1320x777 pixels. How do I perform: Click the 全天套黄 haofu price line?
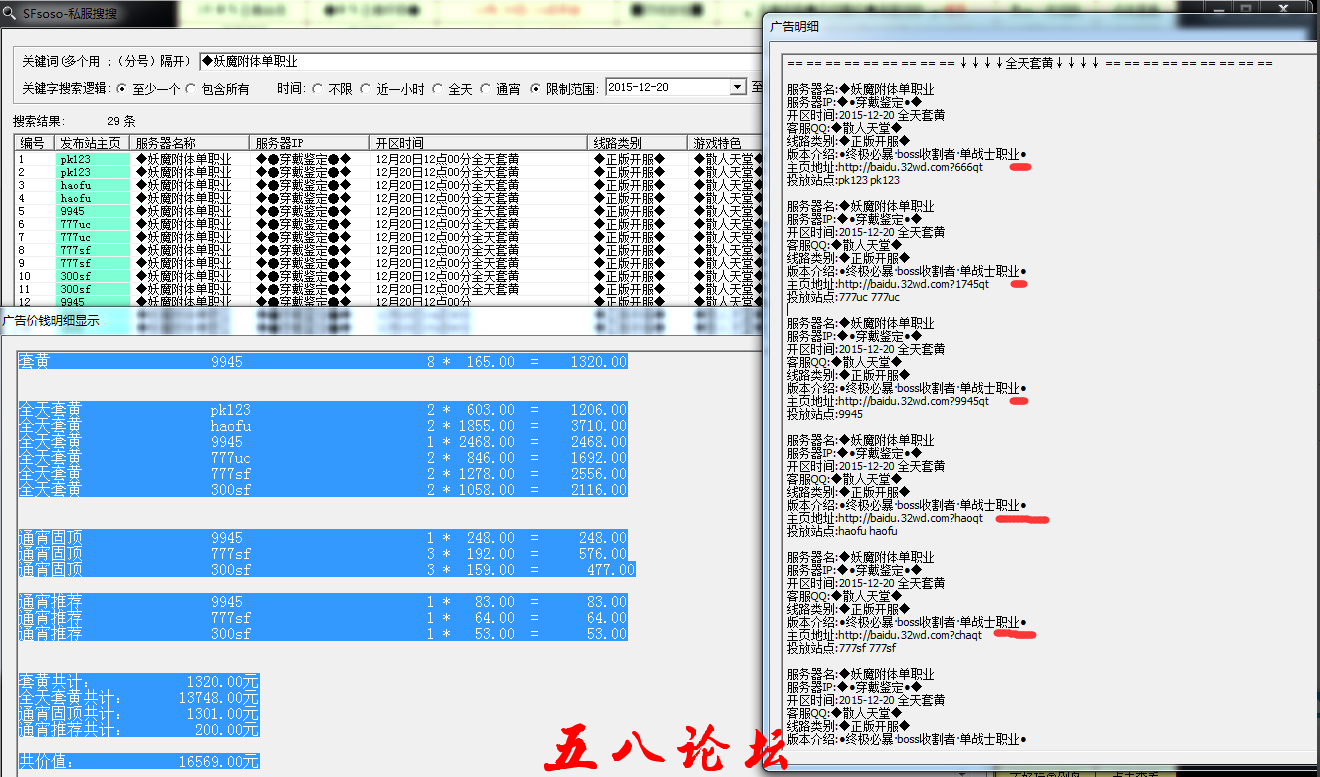point(322,426)
